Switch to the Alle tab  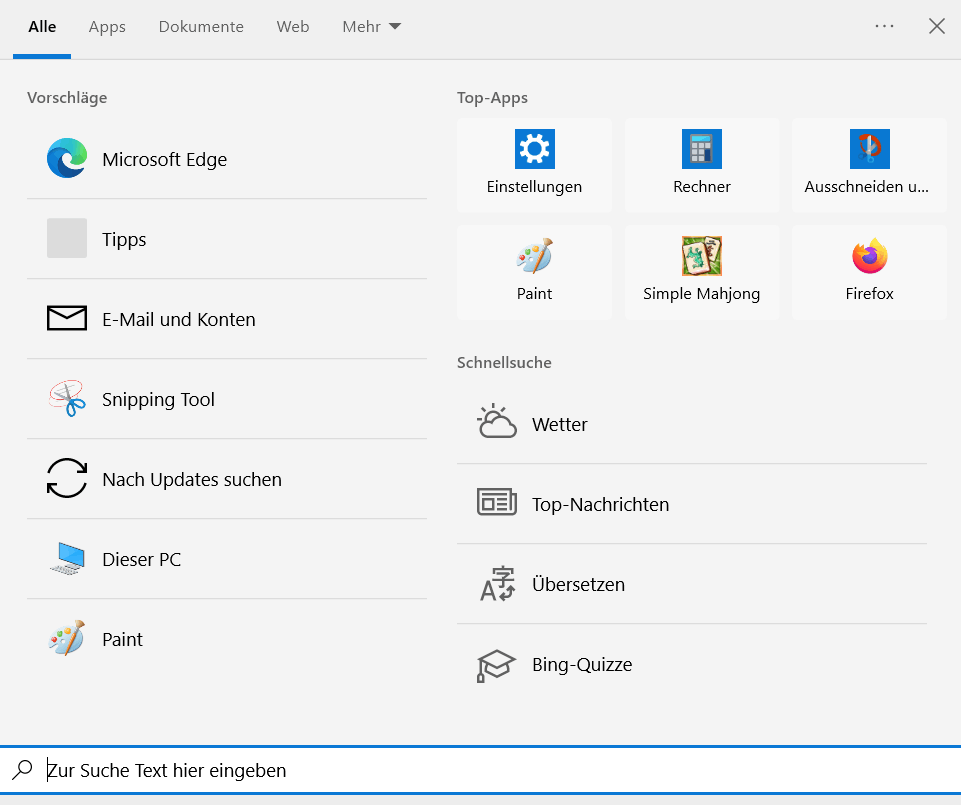coord(42,26)
